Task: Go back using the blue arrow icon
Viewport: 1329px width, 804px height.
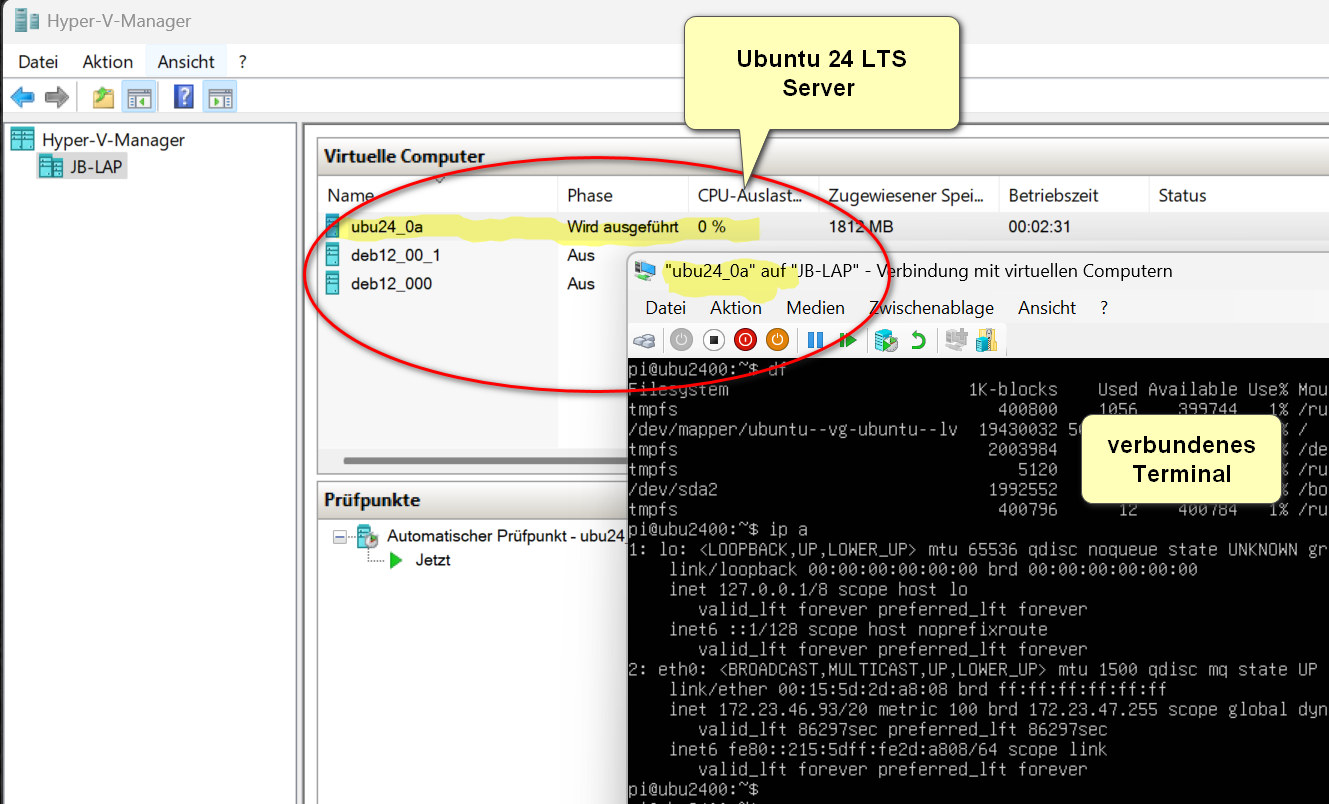Action: click(x=23, y=97)
